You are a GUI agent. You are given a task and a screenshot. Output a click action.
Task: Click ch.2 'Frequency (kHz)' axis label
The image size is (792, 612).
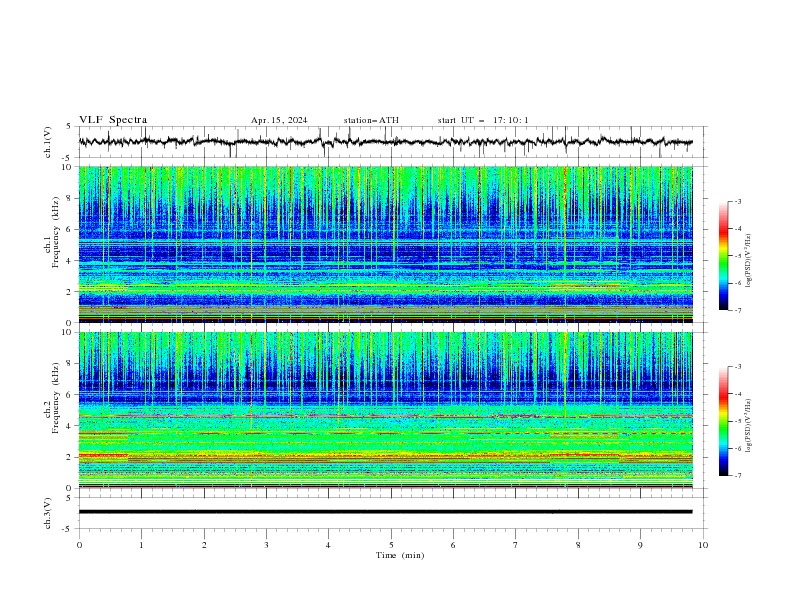(x=56, y=398)
